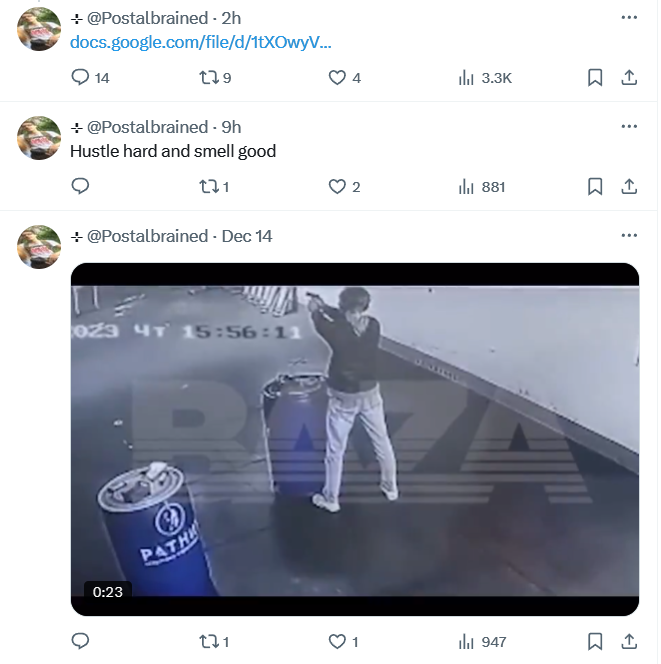This screenshot has height=664, width=661.
Task: Reply to 'Hustle hard and smell good' tweet
Action: click(80, 186)
